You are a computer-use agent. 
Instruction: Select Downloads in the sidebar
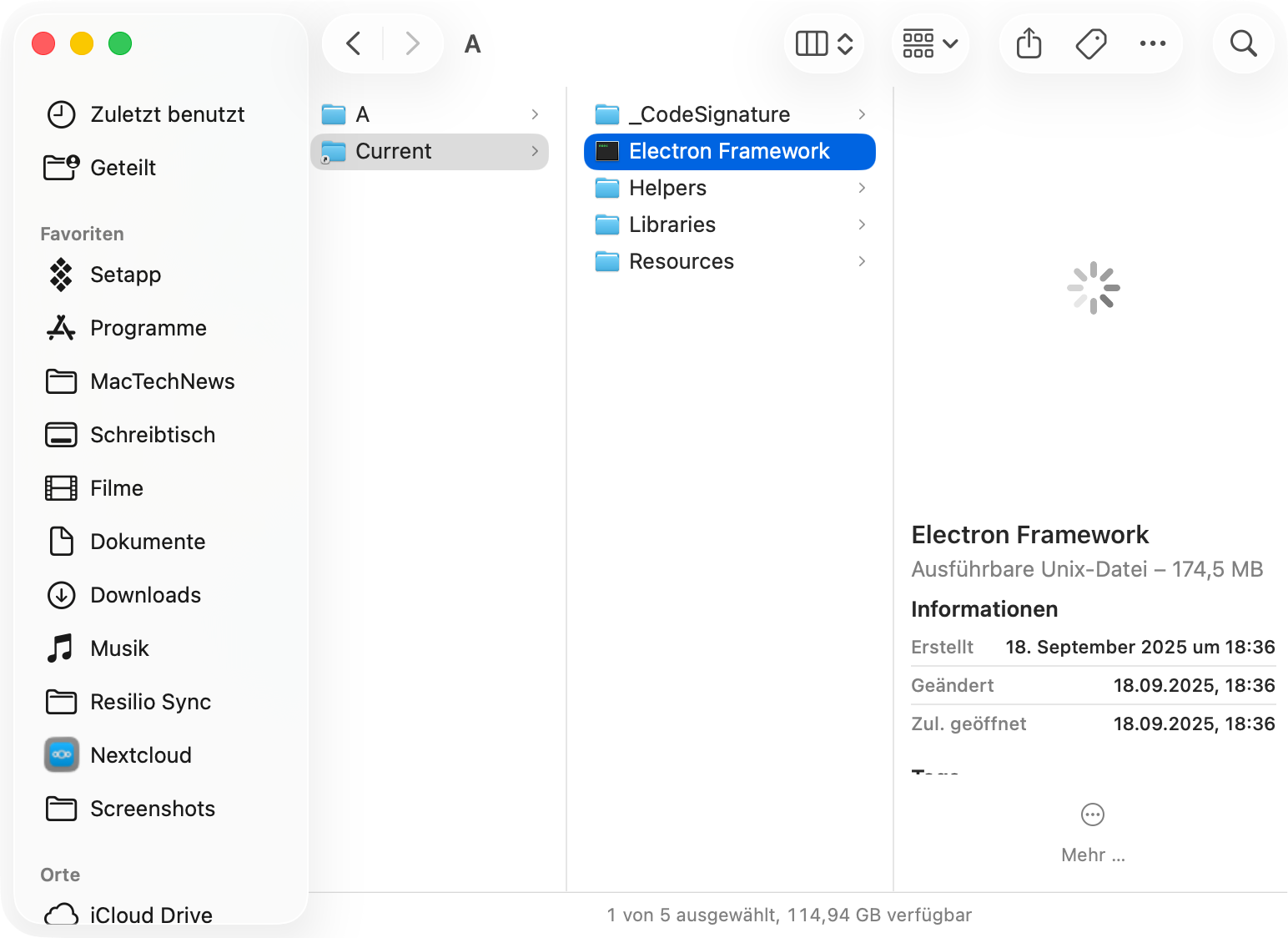(x=145, y=595)
